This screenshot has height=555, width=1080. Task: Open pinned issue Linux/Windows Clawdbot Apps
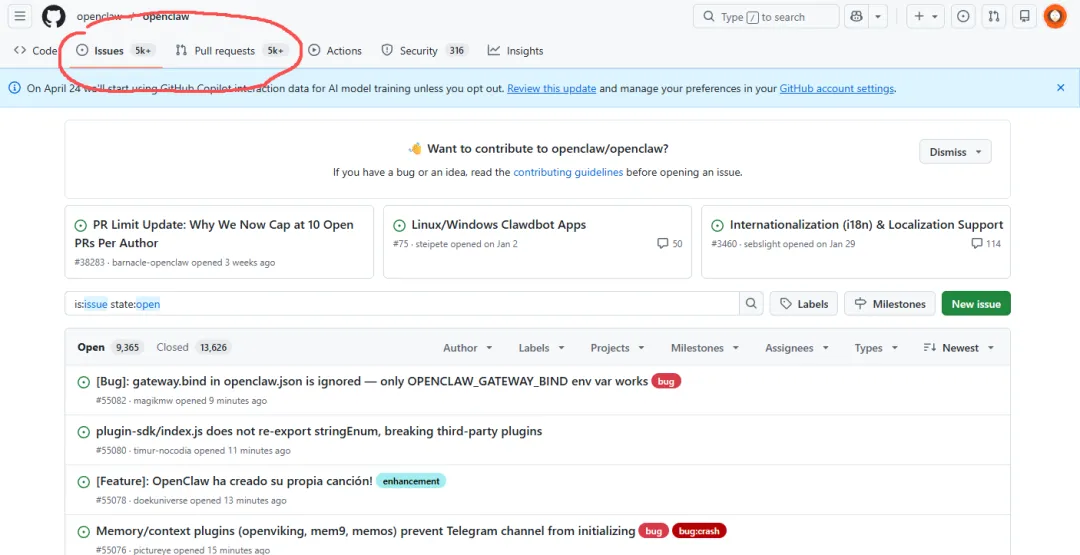click(499, 224)
